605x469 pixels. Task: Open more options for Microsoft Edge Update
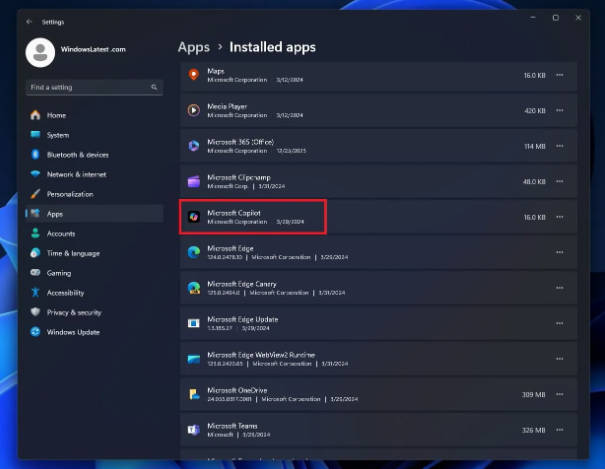[559, 323]
